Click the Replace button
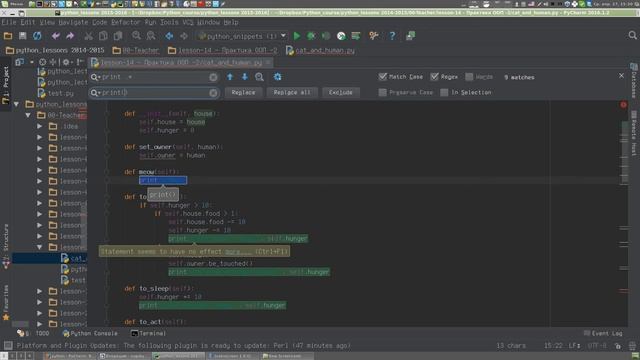Image resolution: width=640 pixels, height=360 pixels. pyautogui.click(x=243, y=93)
